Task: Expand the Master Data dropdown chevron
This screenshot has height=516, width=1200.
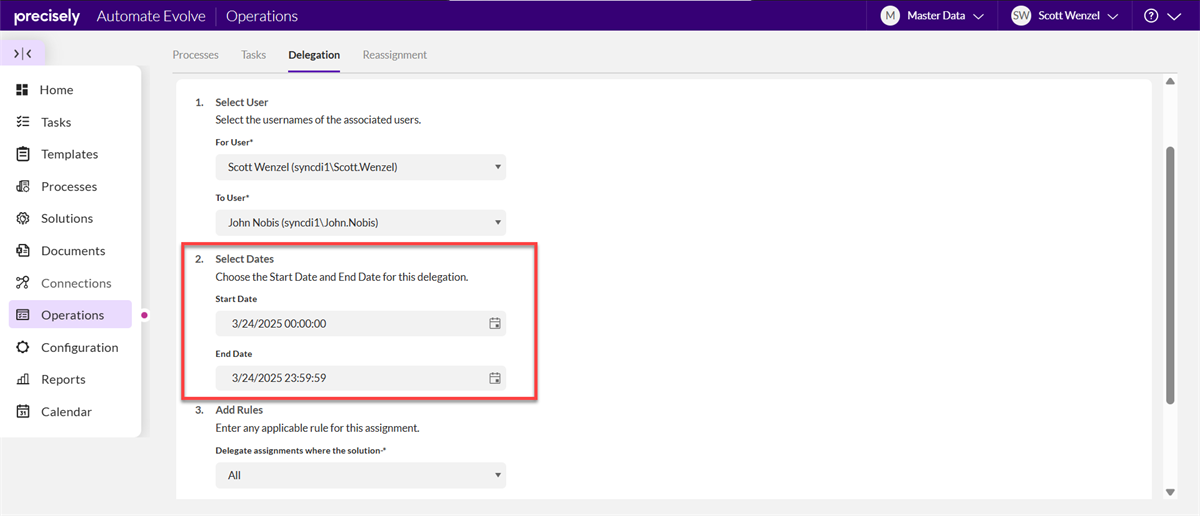Action: (x=978, y=17)
